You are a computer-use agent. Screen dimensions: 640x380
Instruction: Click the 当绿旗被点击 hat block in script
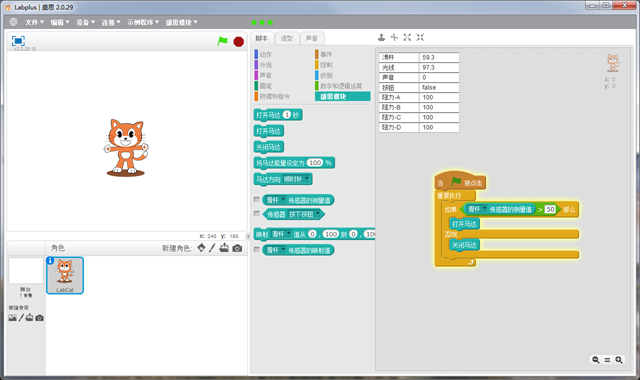click(x=460, y=181)
